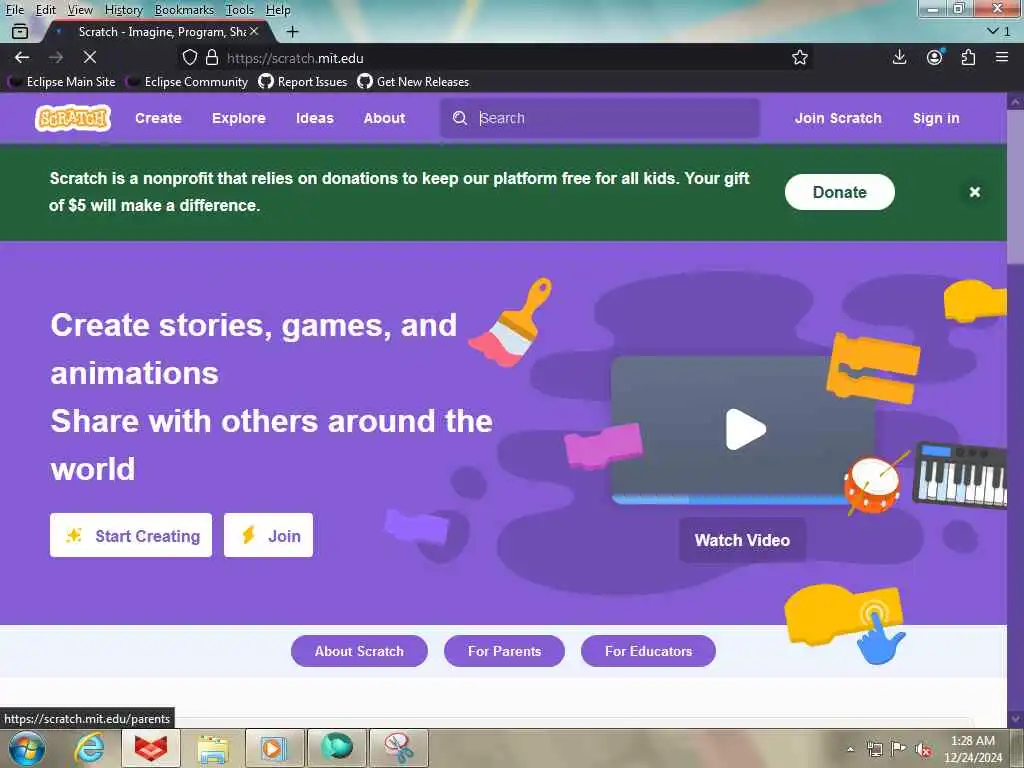This screenshot has width=1024, height=768.
Task: Open the Firefox View icon beside the tab
Action: coord(20,31)
